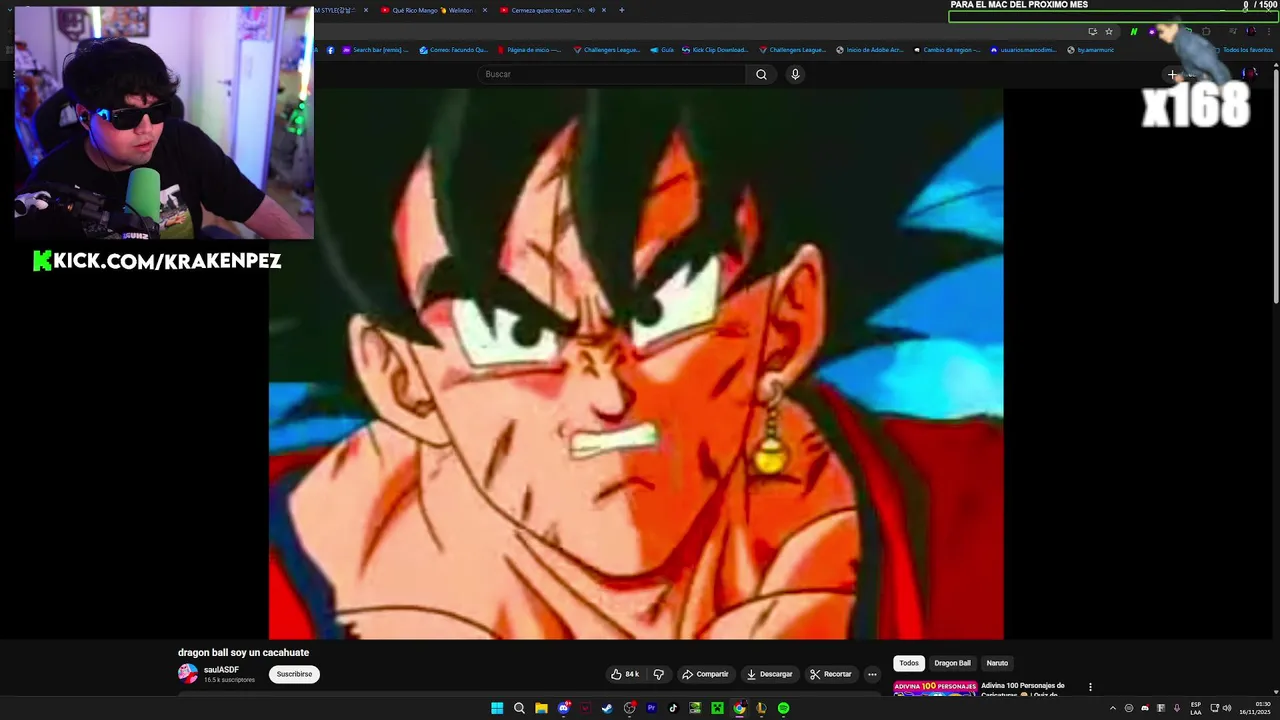The image size is (1280, 720).
Task: Open first Challengers League bookmark
Action: pyautogui.click(x=606, y=50)
